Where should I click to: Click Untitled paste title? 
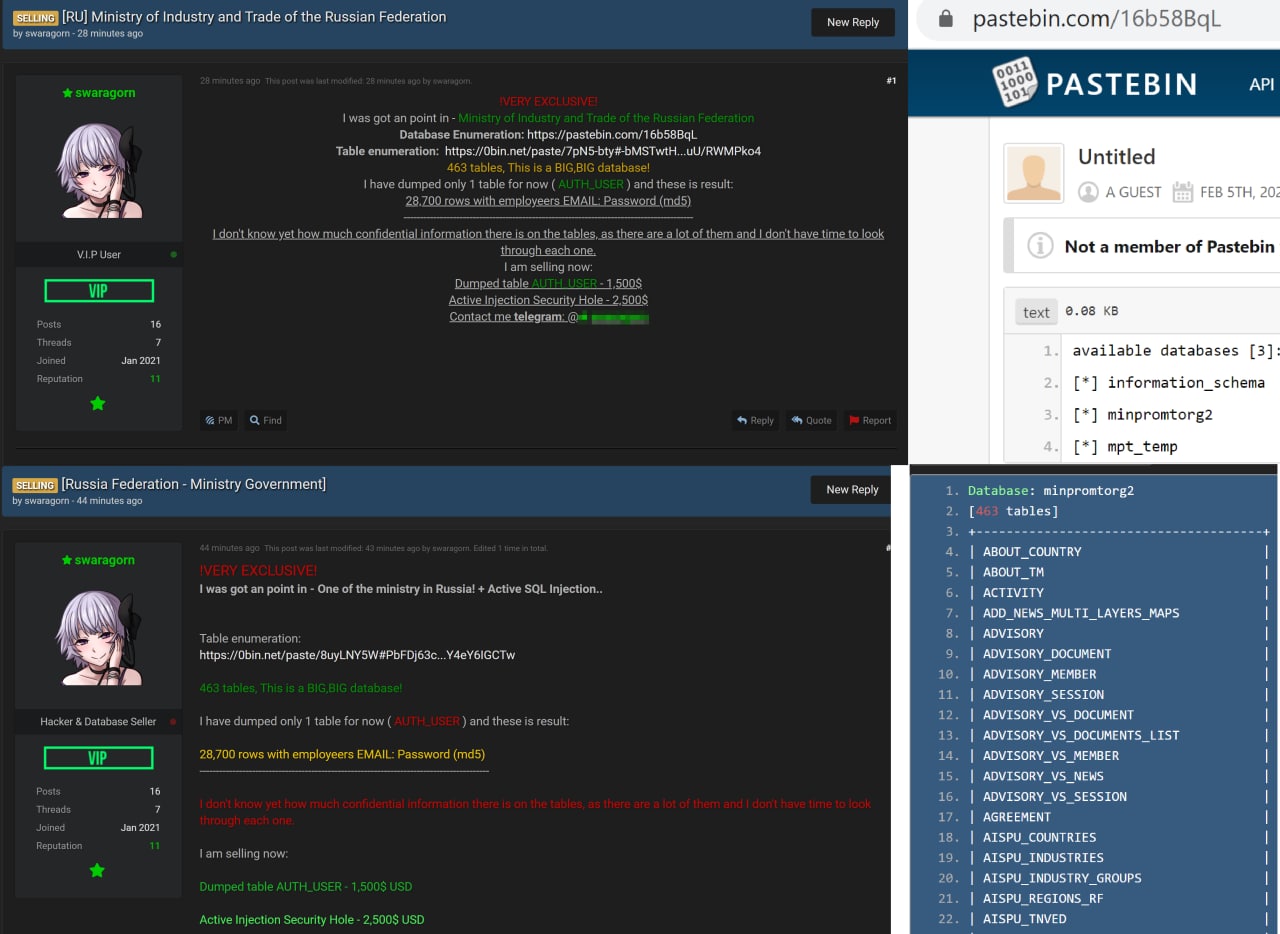coord(1116,156)
